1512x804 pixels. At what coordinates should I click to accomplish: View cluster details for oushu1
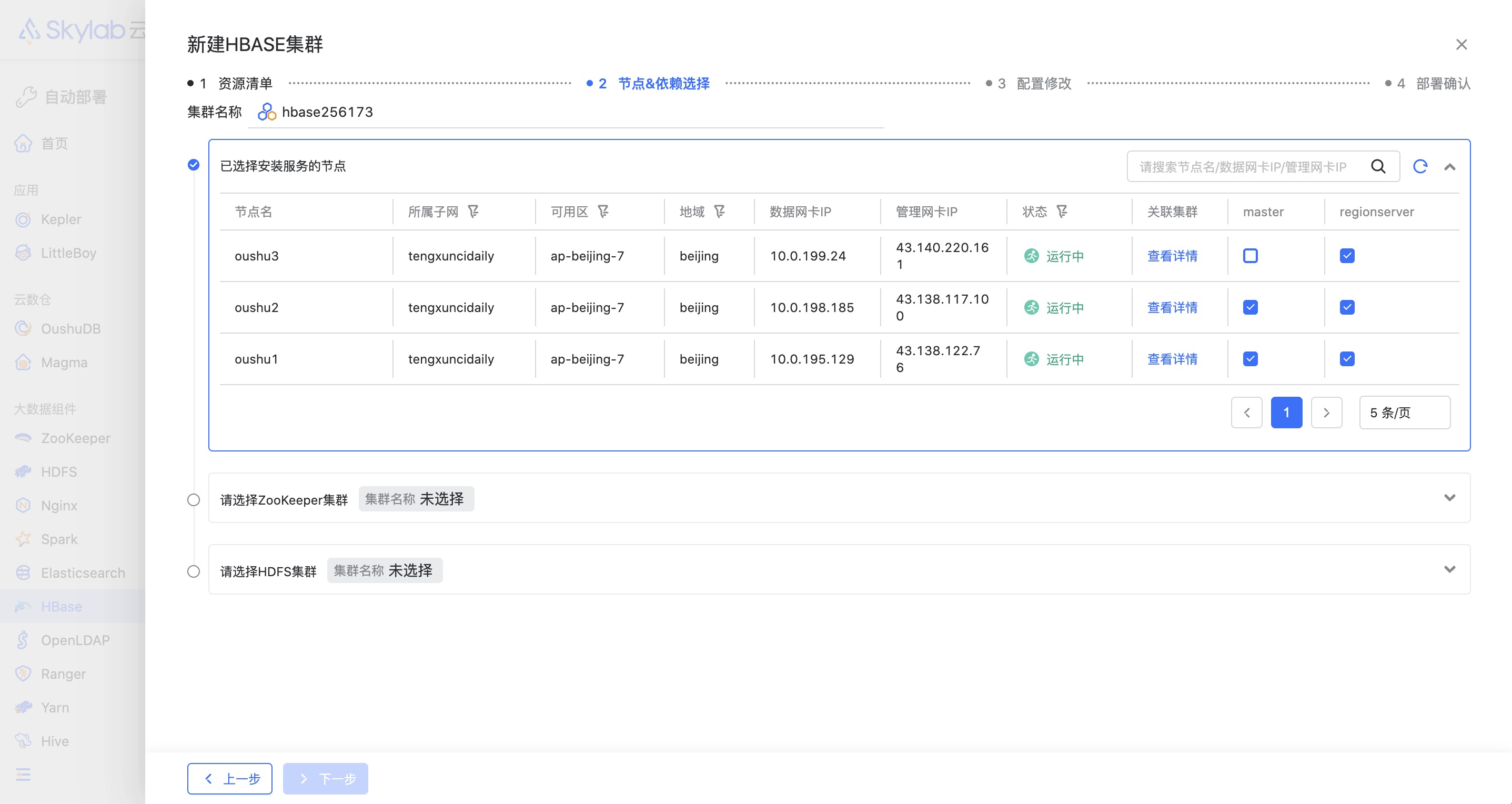coord(1172,359)
